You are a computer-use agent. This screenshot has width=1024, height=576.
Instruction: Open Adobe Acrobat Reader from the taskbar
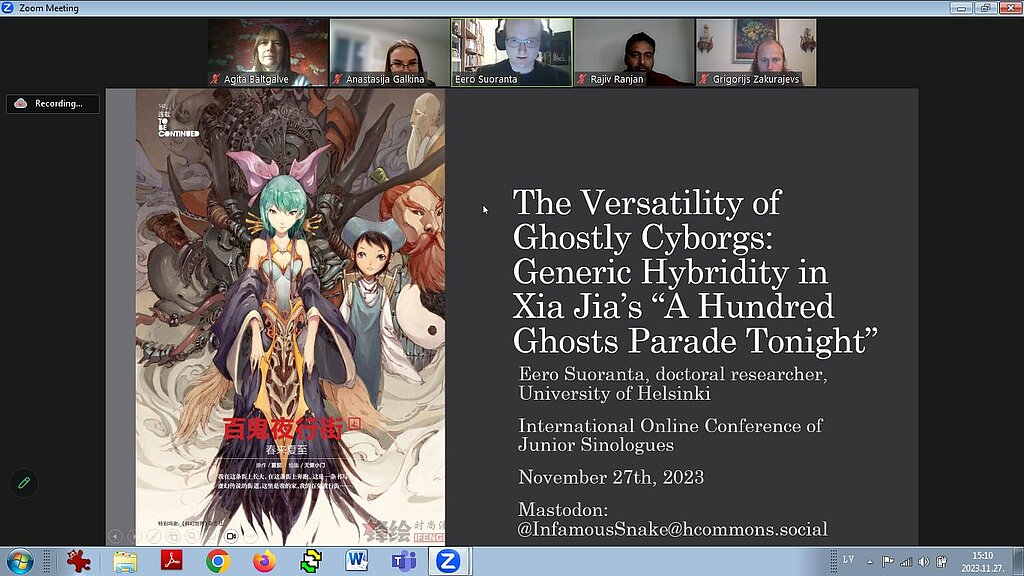coord(172,562)
